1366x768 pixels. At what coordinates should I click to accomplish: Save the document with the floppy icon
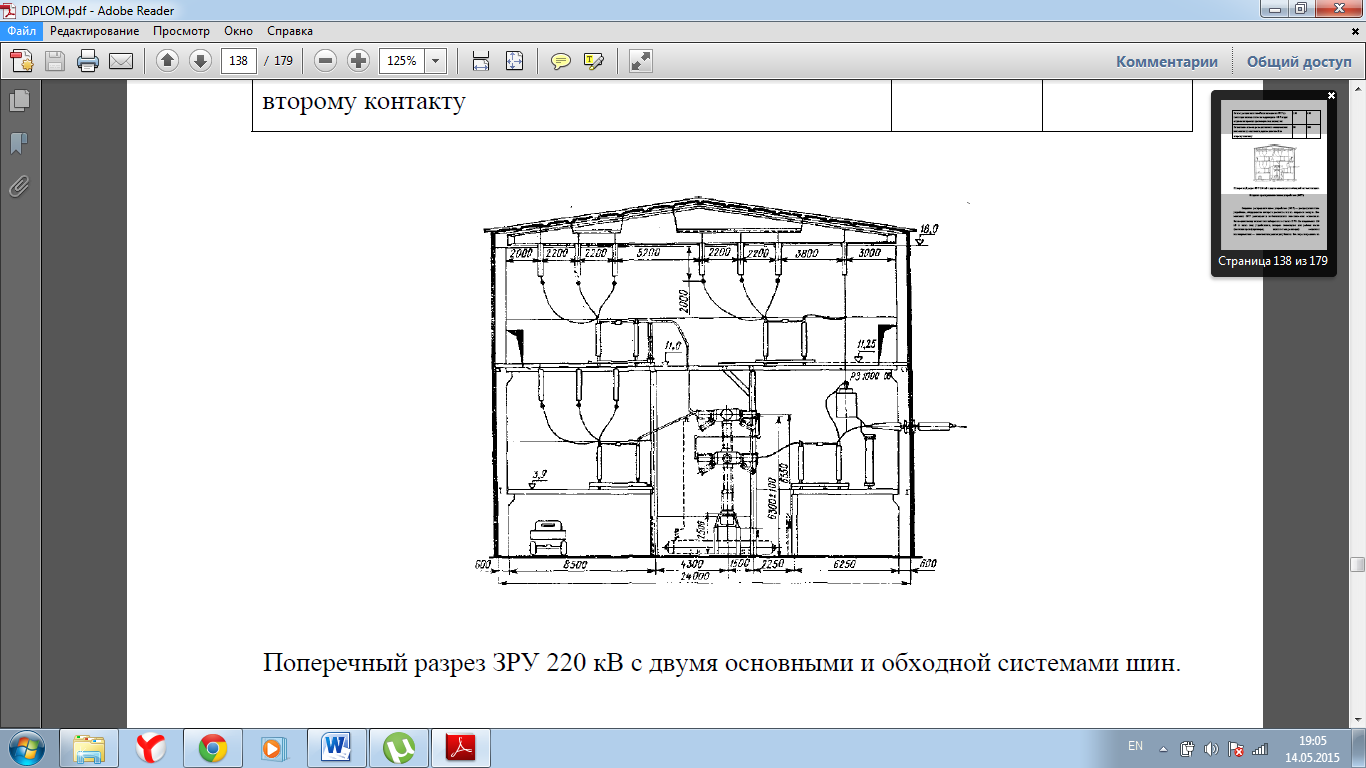[55, 61]
